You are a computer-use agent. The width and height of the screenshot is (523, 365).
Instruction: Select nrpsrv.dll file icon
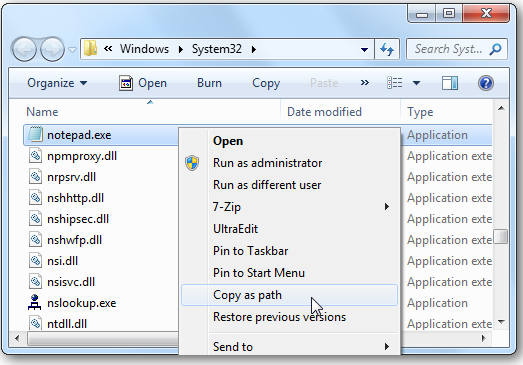35,176
